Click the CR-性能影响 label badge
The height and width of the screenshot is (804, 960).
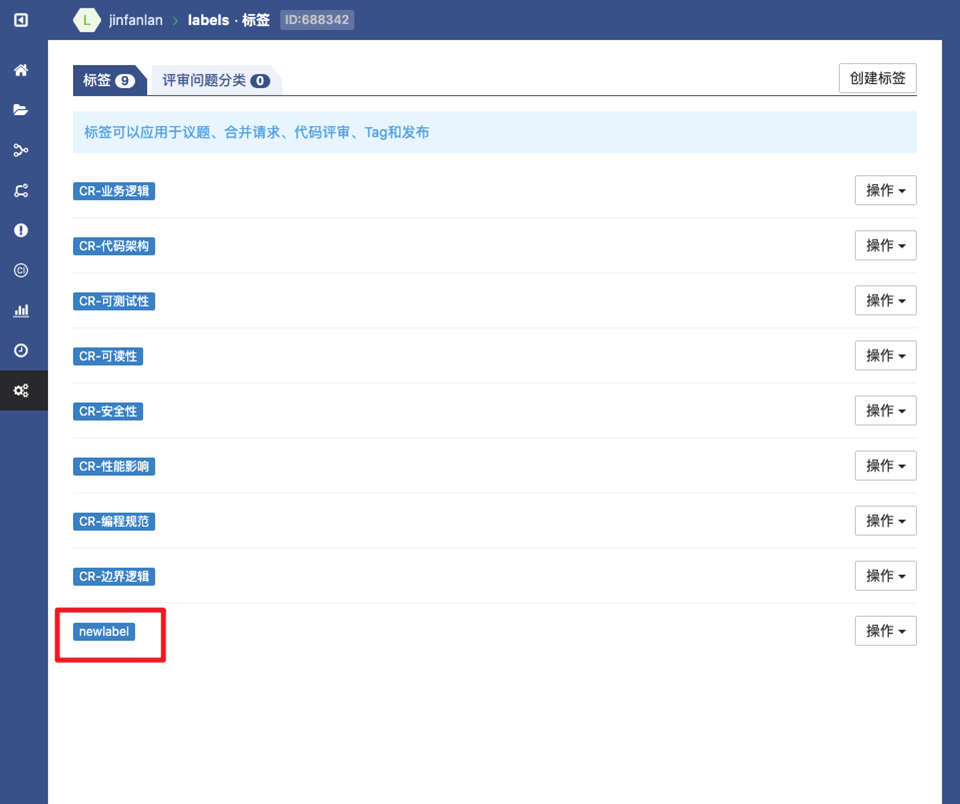pyautogui.click(x=114, y=466)
